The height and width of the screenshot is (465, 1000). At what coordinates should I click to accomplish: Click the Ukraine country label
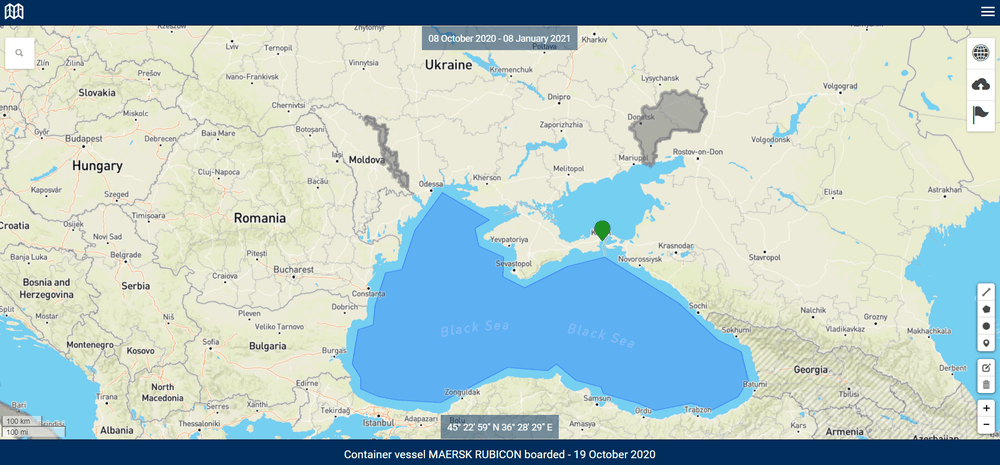[x=448, y=65]
